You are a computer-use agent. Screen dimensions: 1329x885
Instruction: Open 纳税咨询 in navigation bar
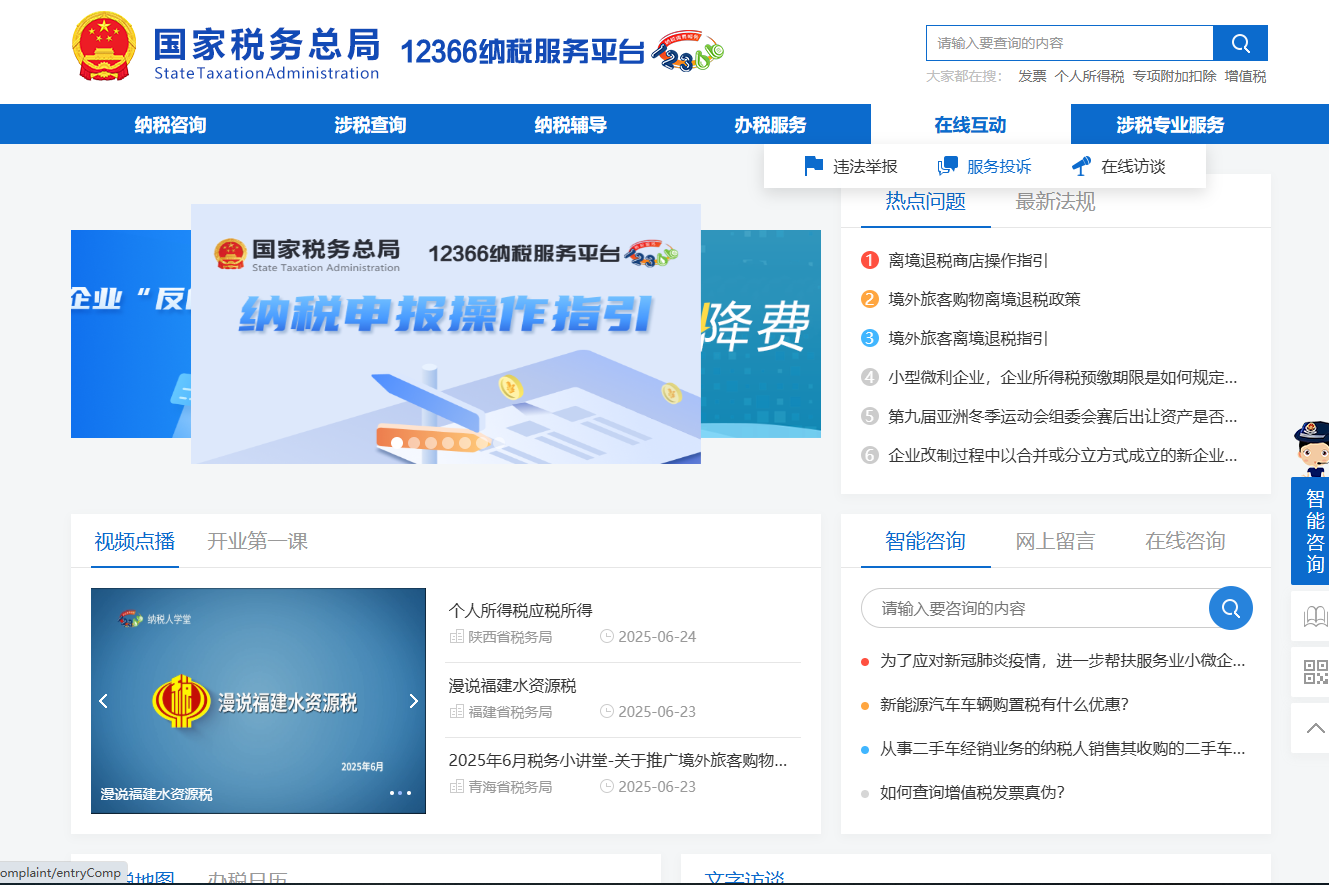(171, 125)
